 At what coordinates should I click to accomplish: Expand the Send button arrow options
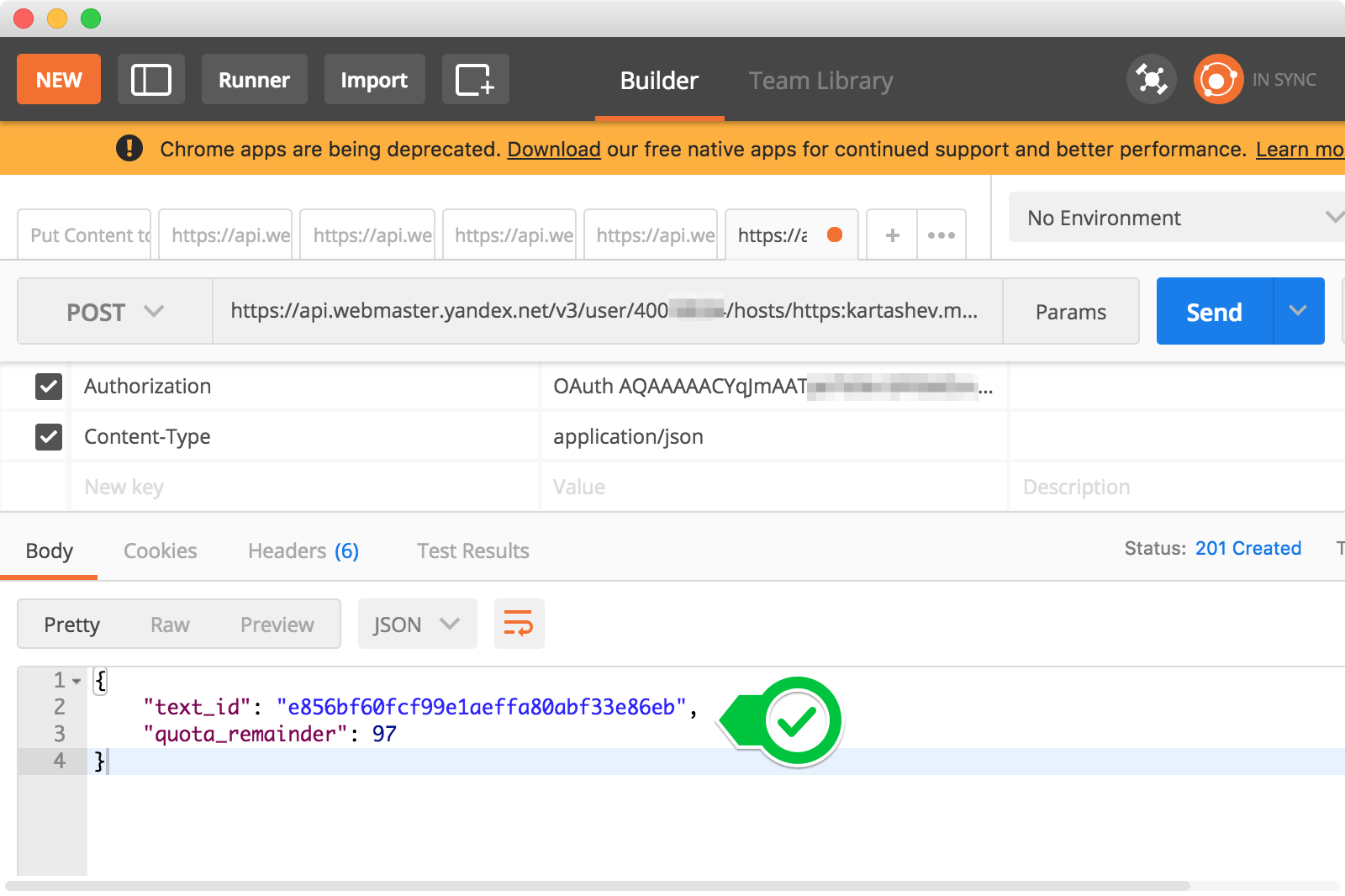tap(1299, 311)
